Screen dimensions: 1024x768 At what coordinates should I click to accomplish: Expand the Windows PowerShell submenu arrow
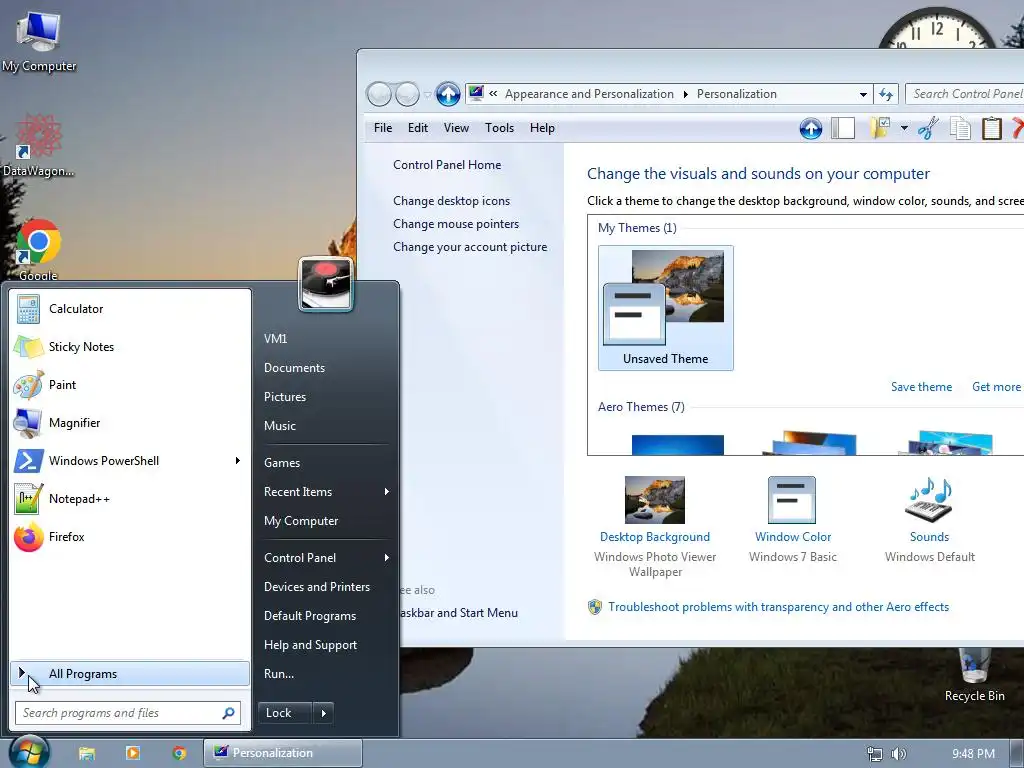point(238,460)
